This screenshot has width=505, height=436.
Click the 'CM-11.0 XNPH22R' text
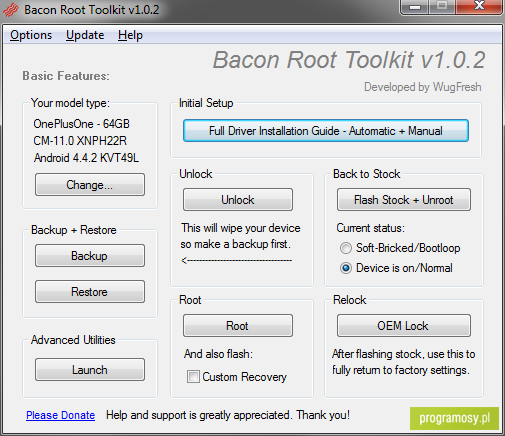point(80,141)
